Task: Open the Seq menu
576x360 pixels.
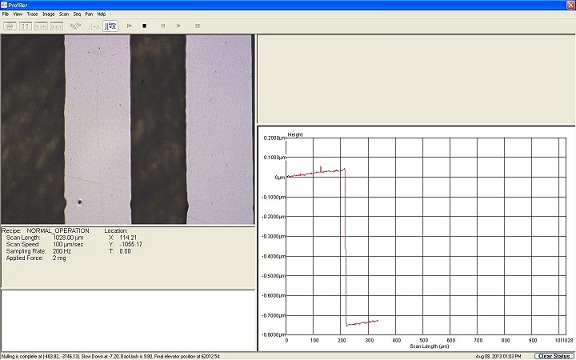Action: pos(77,14)
